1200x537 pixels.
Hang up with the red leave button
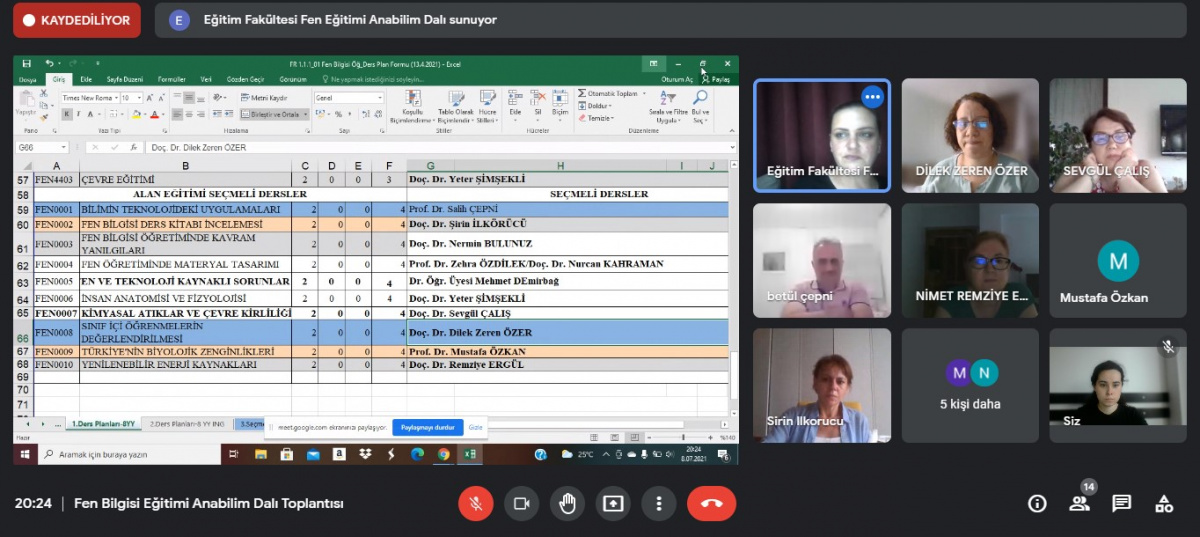[711, 503]
